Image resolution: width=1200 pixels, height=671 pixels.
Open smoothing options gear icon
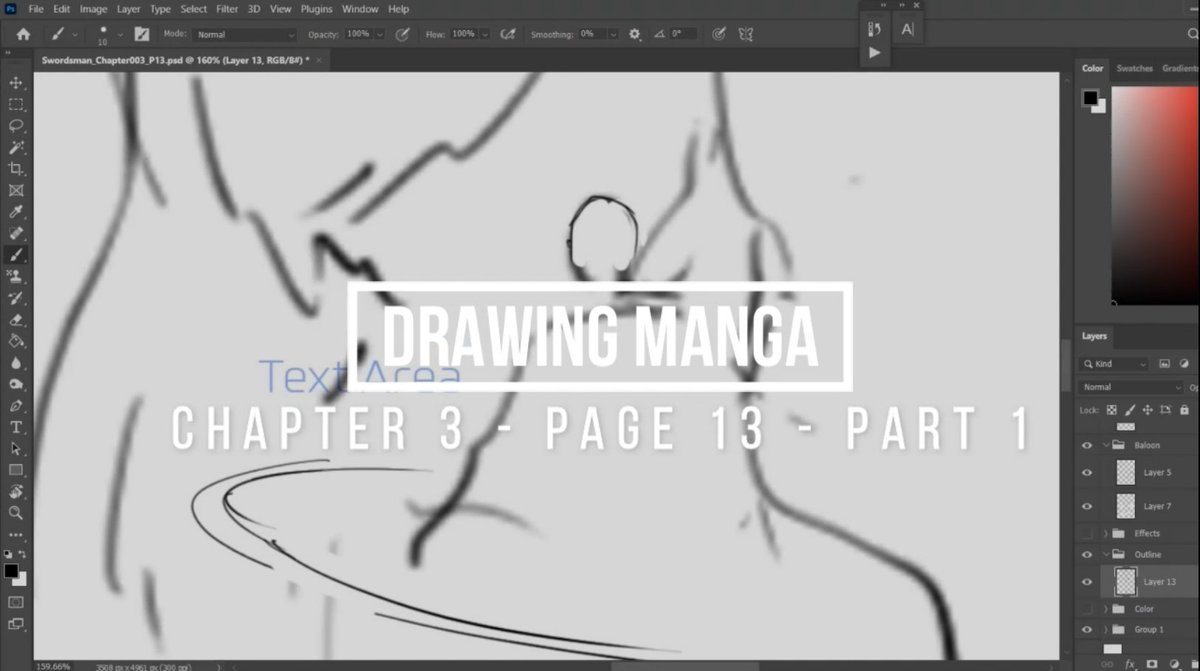(634, 34)
